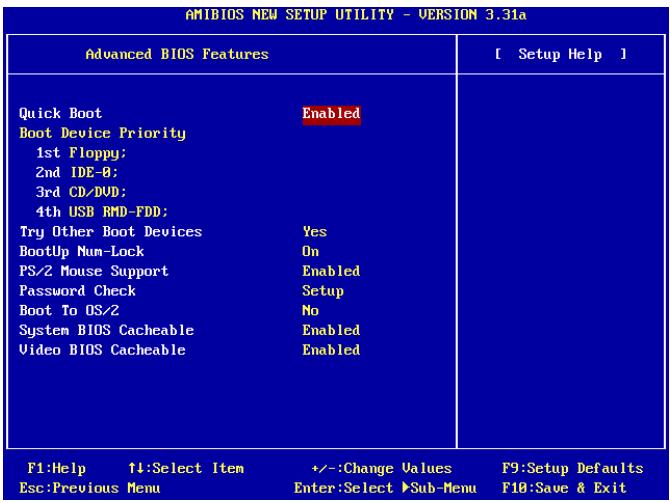Click the highlighted Enabled value for Quick Boot

pos(332,114)
